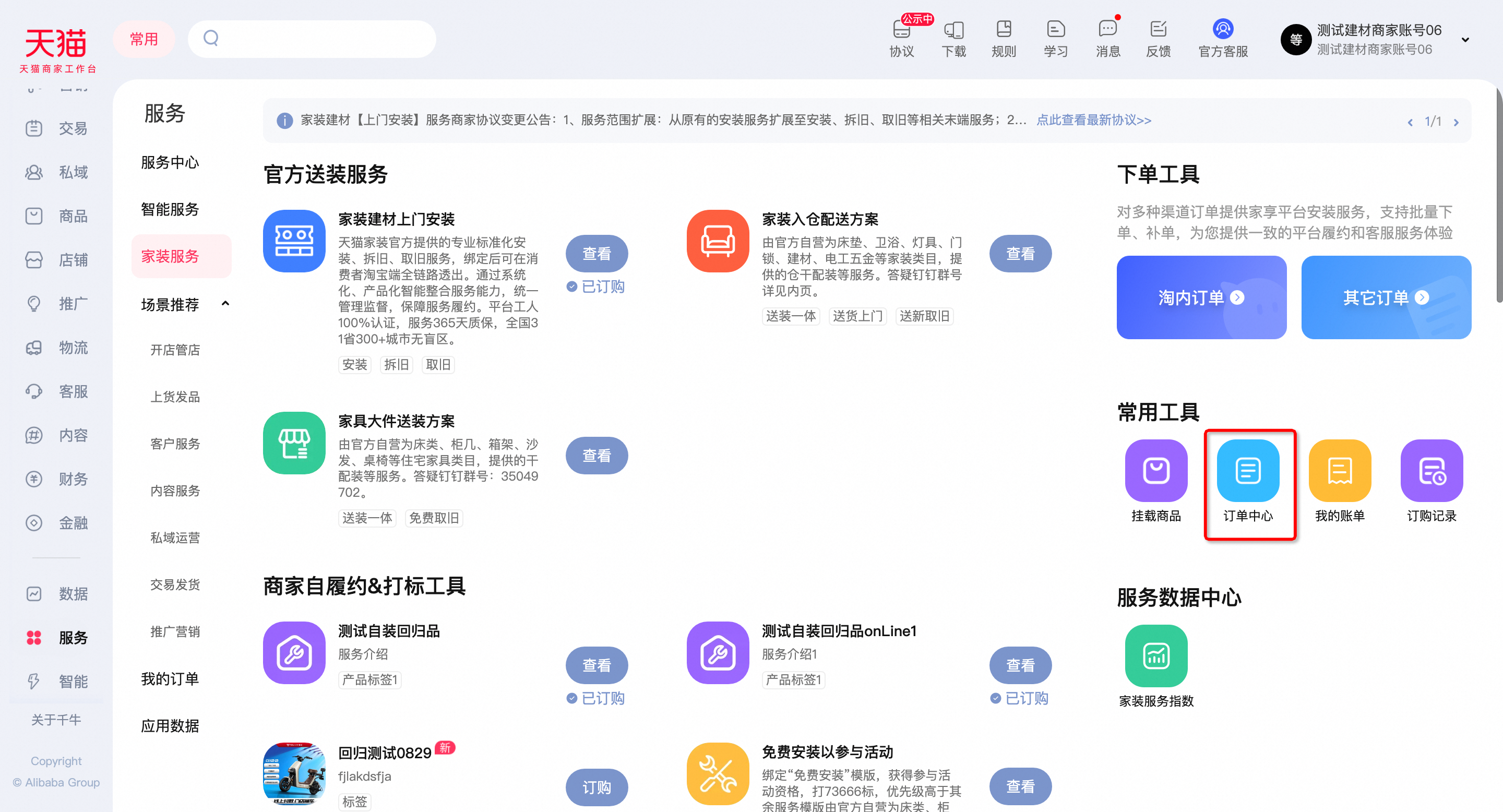
Task: Select 应用数据 menu item
Action: pos(170,726)
